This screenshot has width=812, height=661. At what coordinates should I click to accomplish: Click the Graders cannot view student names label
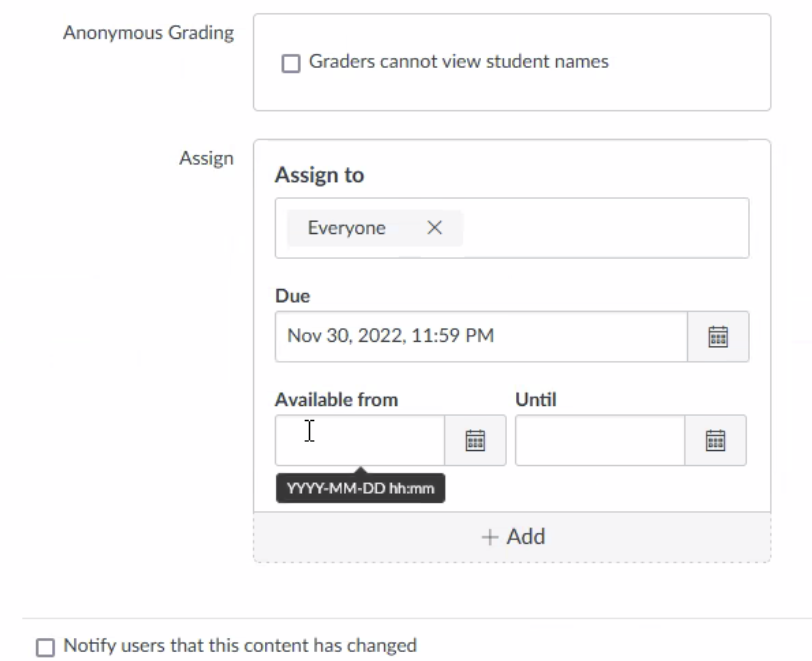459,62
